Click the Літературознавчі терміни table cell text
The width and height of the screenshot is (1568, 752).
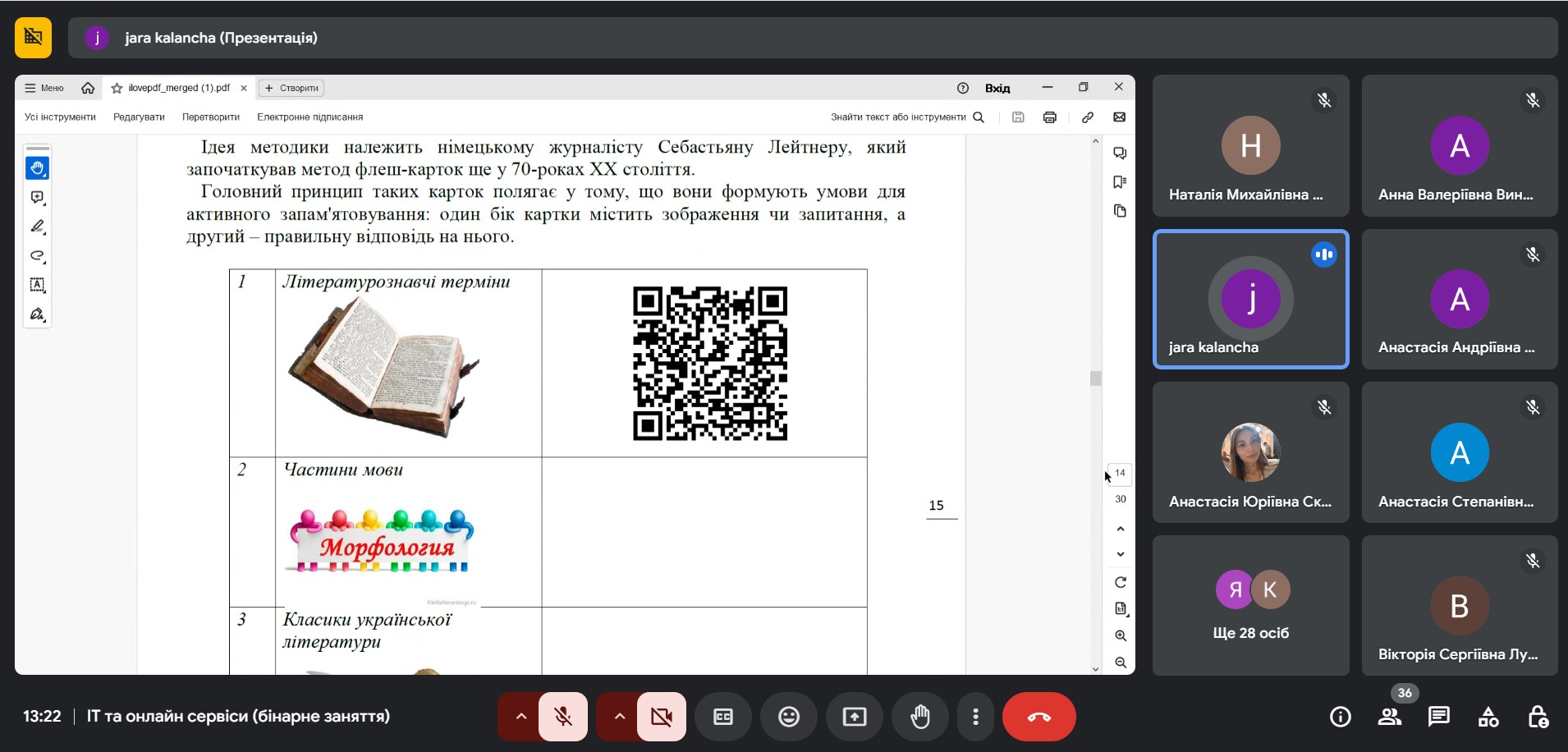click(397, 282)
